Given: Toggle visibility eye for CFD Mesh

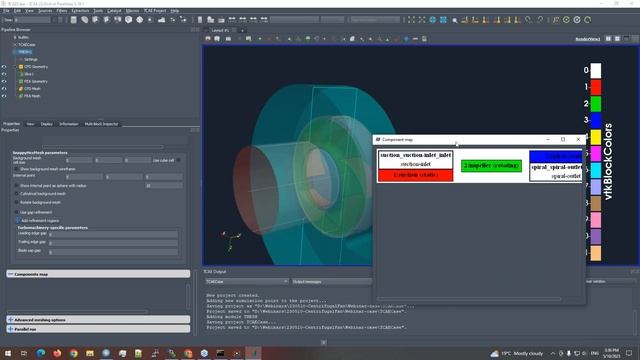Looking at the screenshot, I should pos(4,89).
